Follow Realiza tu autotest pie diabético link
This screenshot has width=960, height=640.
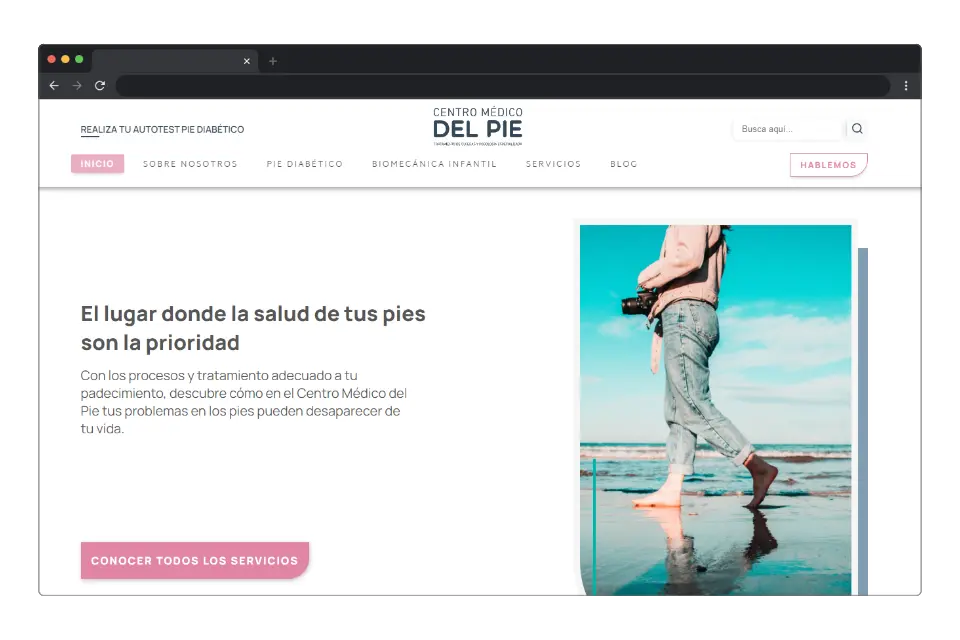[x=162, y=130]
